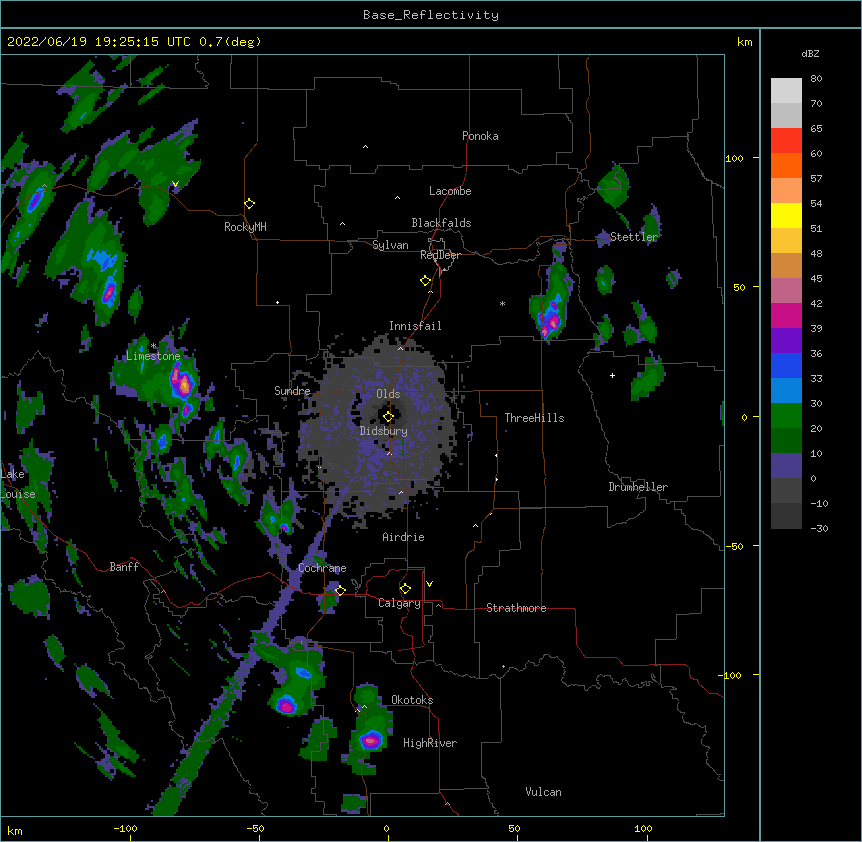Click the white caret marker west of Ponoka
This screenshot has width=862, height=842.
[x=365, y=147]
